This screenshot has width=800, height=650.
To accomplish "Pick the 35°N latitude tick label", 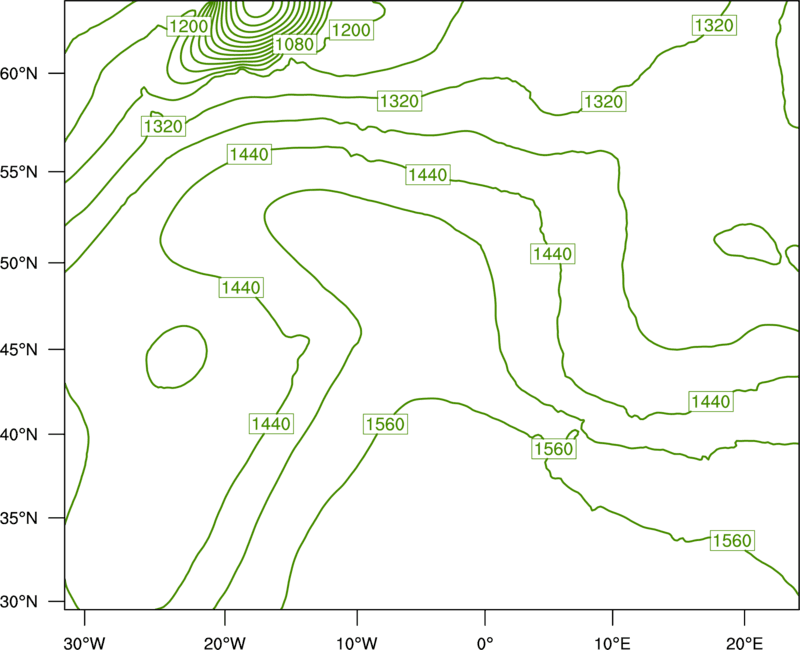I will click(19, 518).
